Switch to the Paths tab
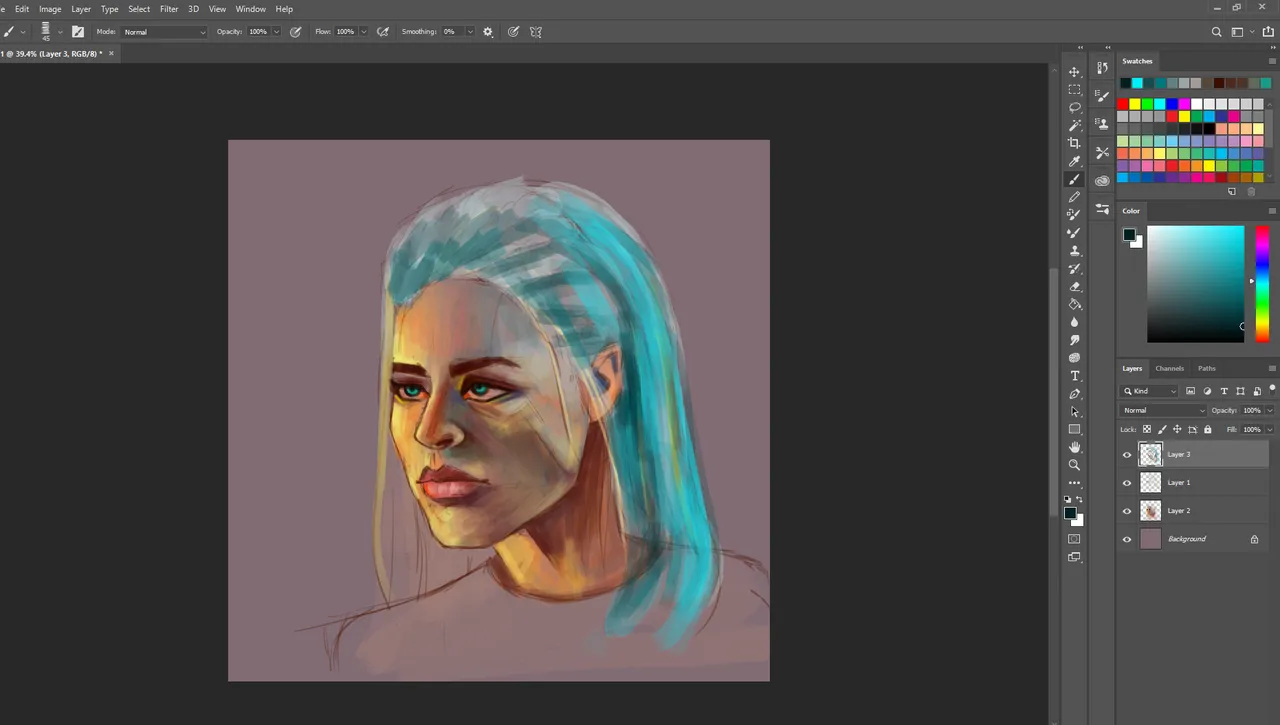This screenshot has height=725, width=1280. click(1207, 369)
